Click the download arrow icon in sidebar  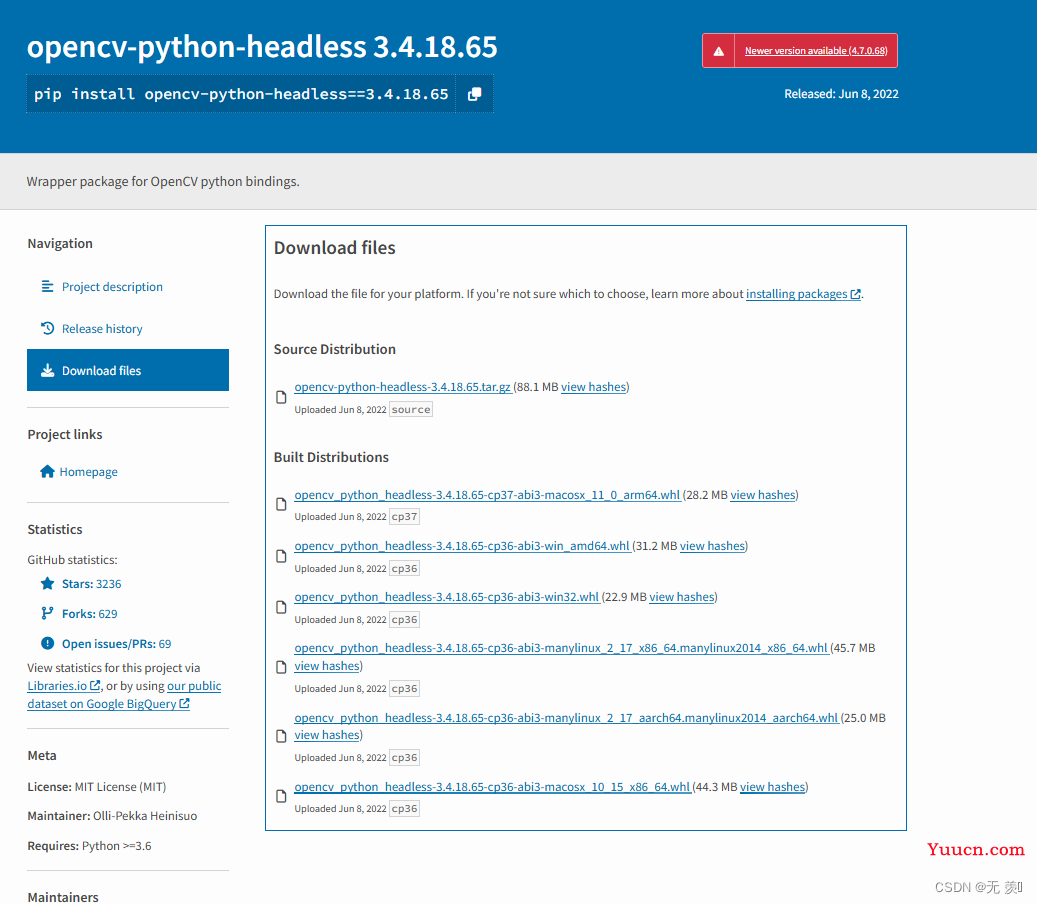pyautogui.click(x=48, y=370)
